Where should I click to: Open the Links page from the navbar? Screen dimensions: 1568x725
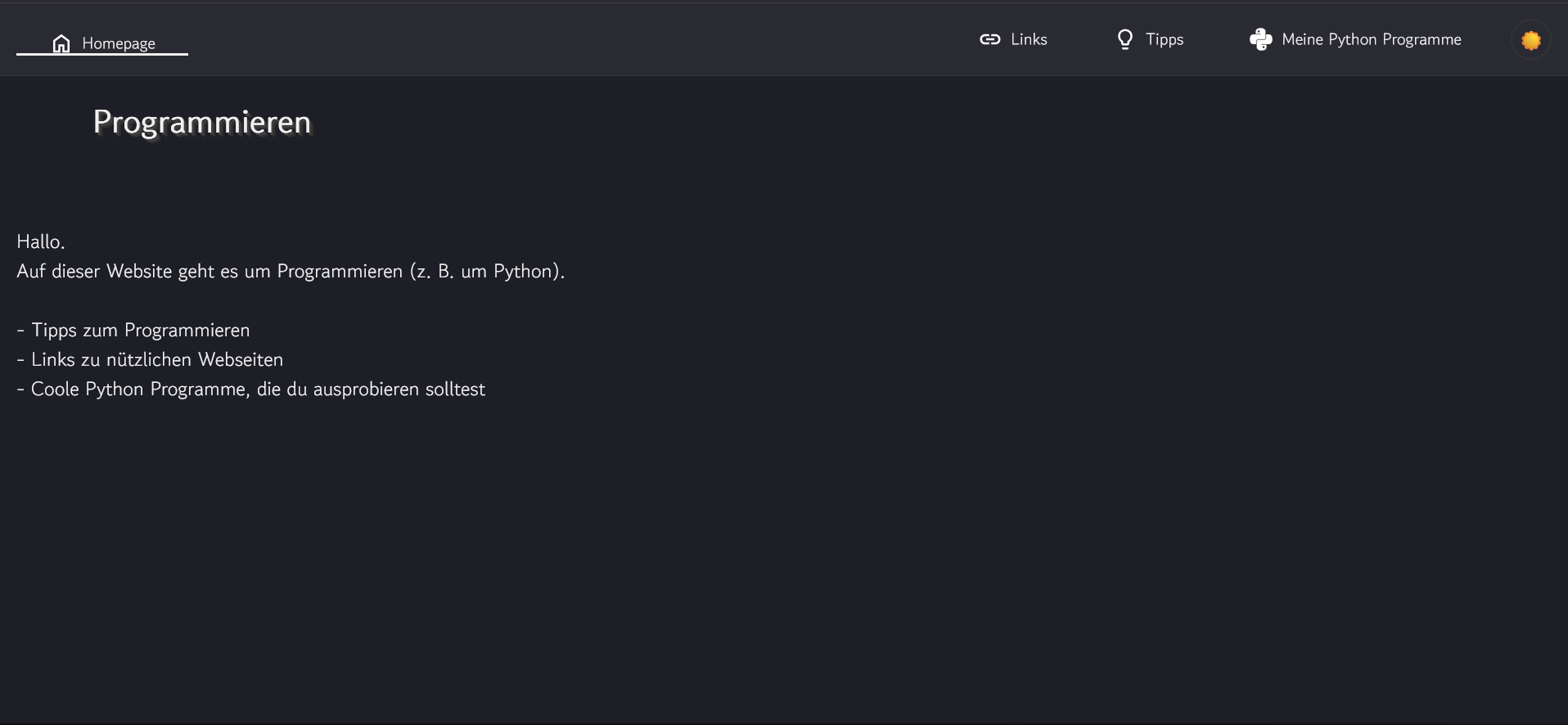1029,38
